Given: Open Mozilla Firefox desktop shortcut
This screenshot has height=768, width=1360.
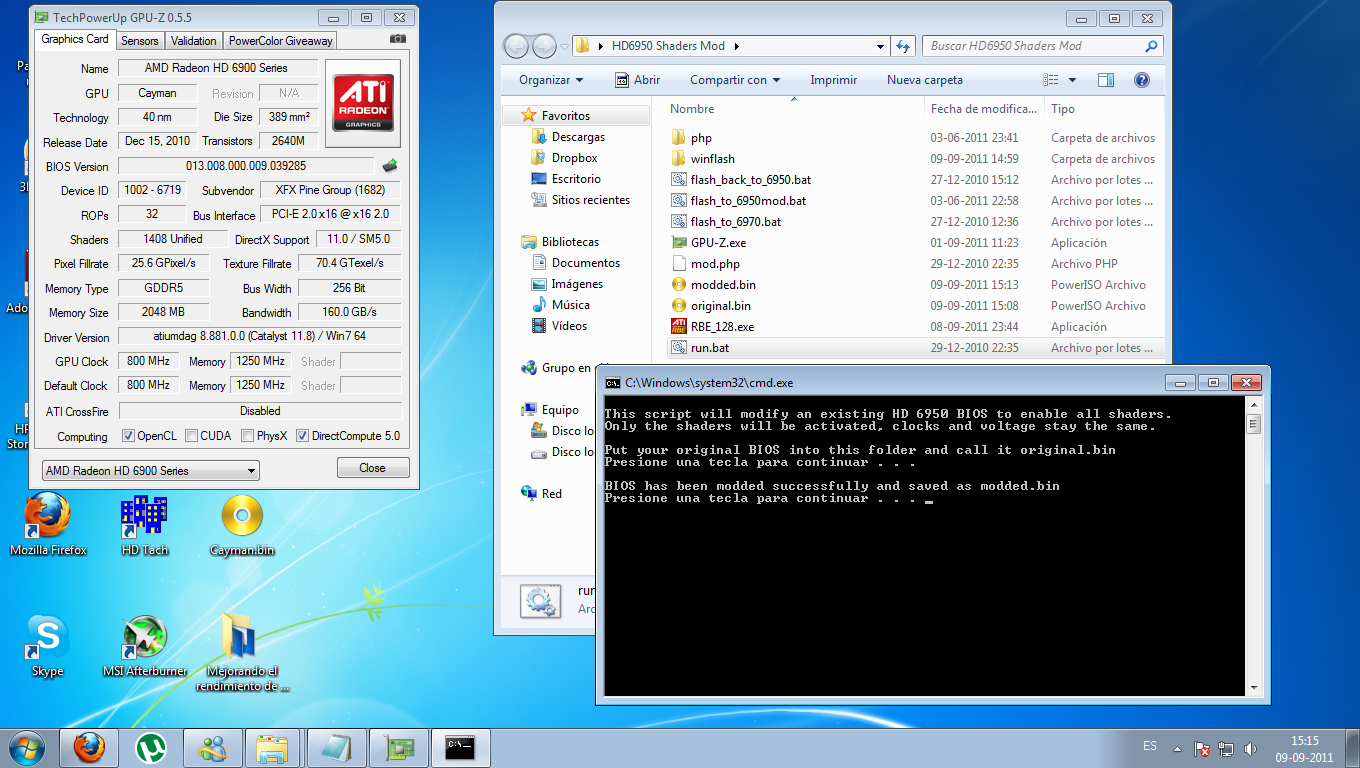Looking at the screenshot, I should tap(48, 525).
